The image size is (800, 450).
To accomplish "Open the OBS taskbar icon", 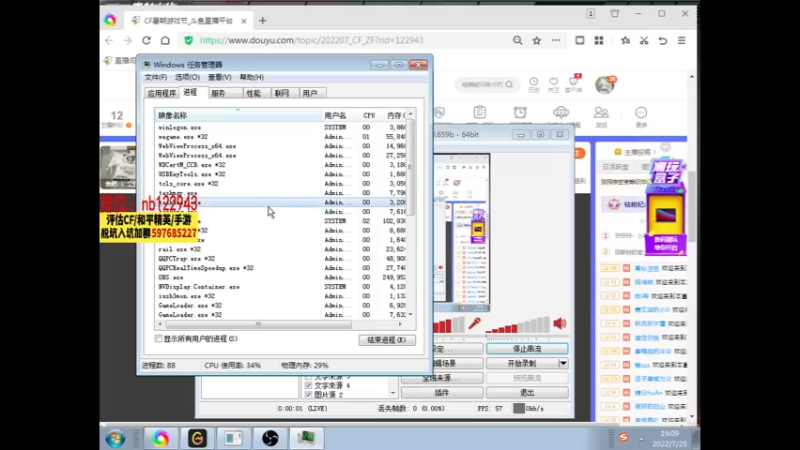I will pyautogui.click(x=270, y=438).
